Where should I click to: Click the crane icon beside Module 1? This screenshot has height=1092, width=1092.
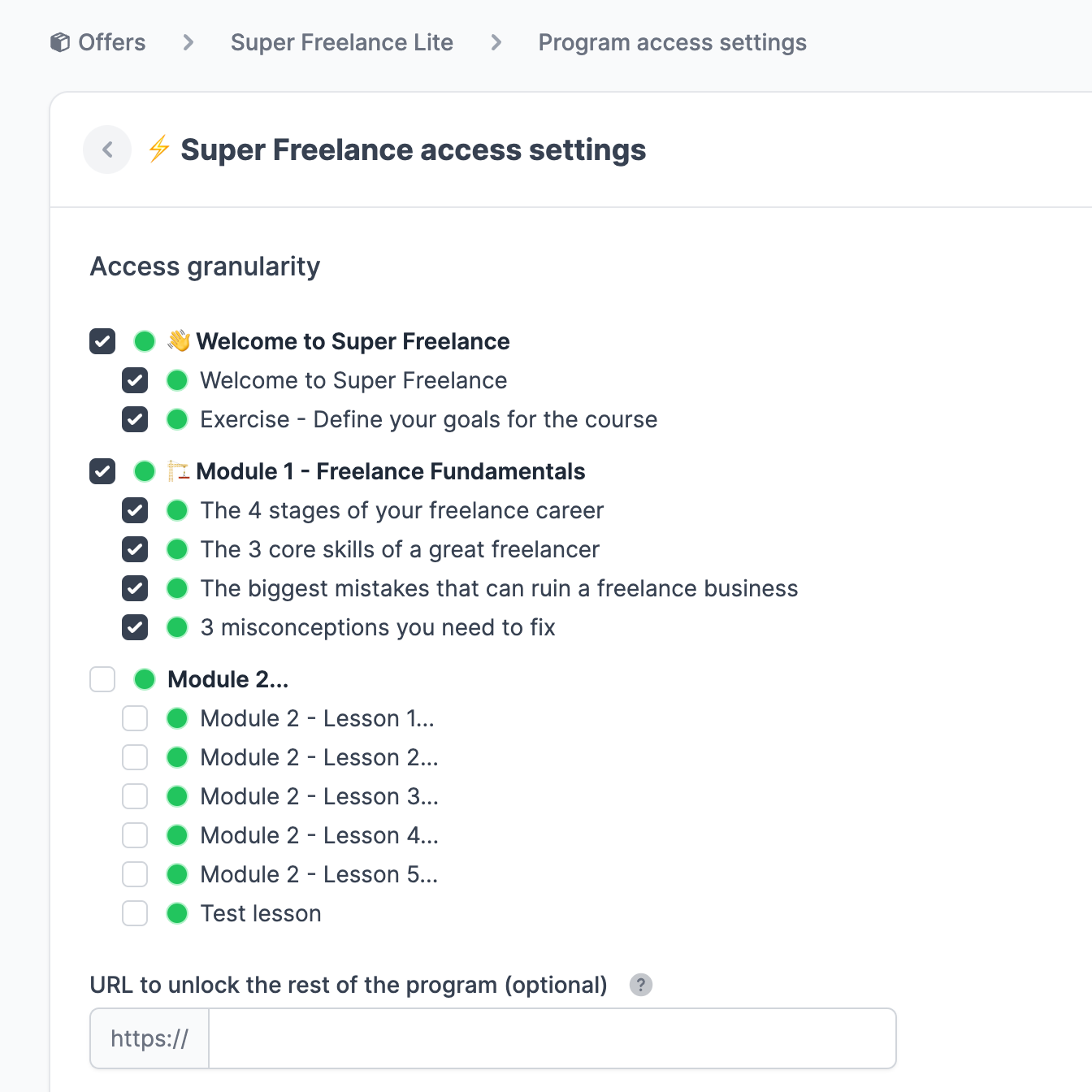coord(179,471)
